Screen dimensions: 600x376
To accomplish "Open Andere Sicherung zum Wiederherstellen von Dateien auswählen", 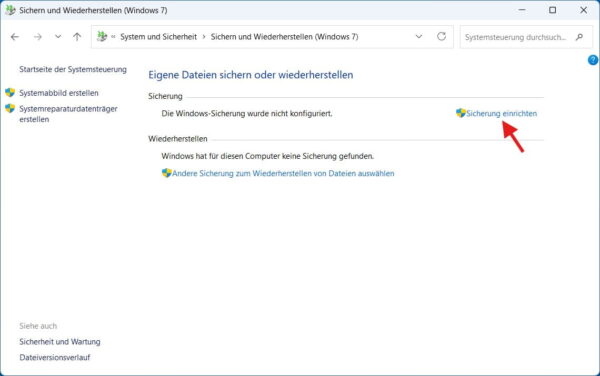I will pyautogui.click(x=283, y=173).
